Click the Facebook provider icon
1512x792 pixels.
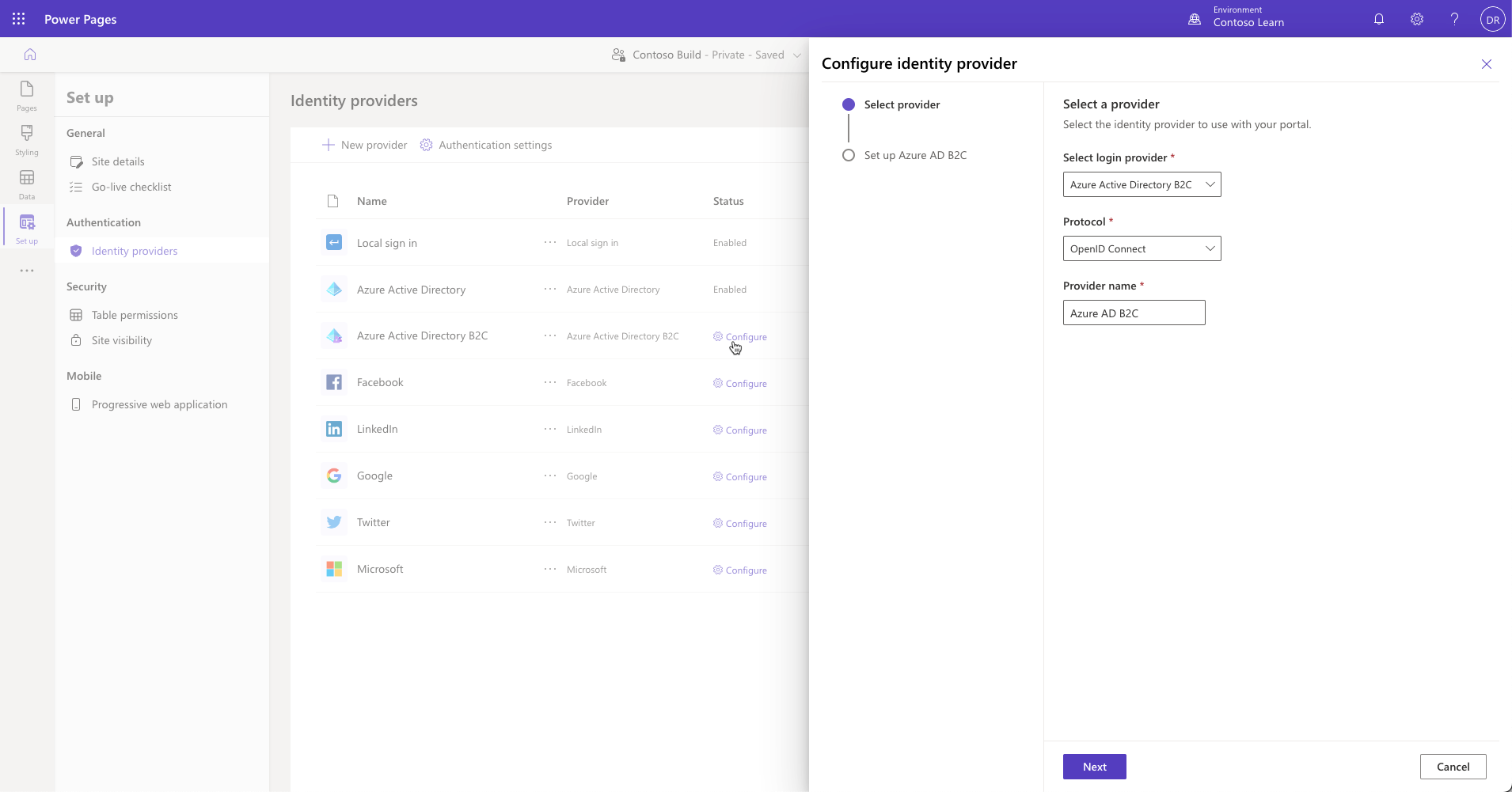(334, 382)
